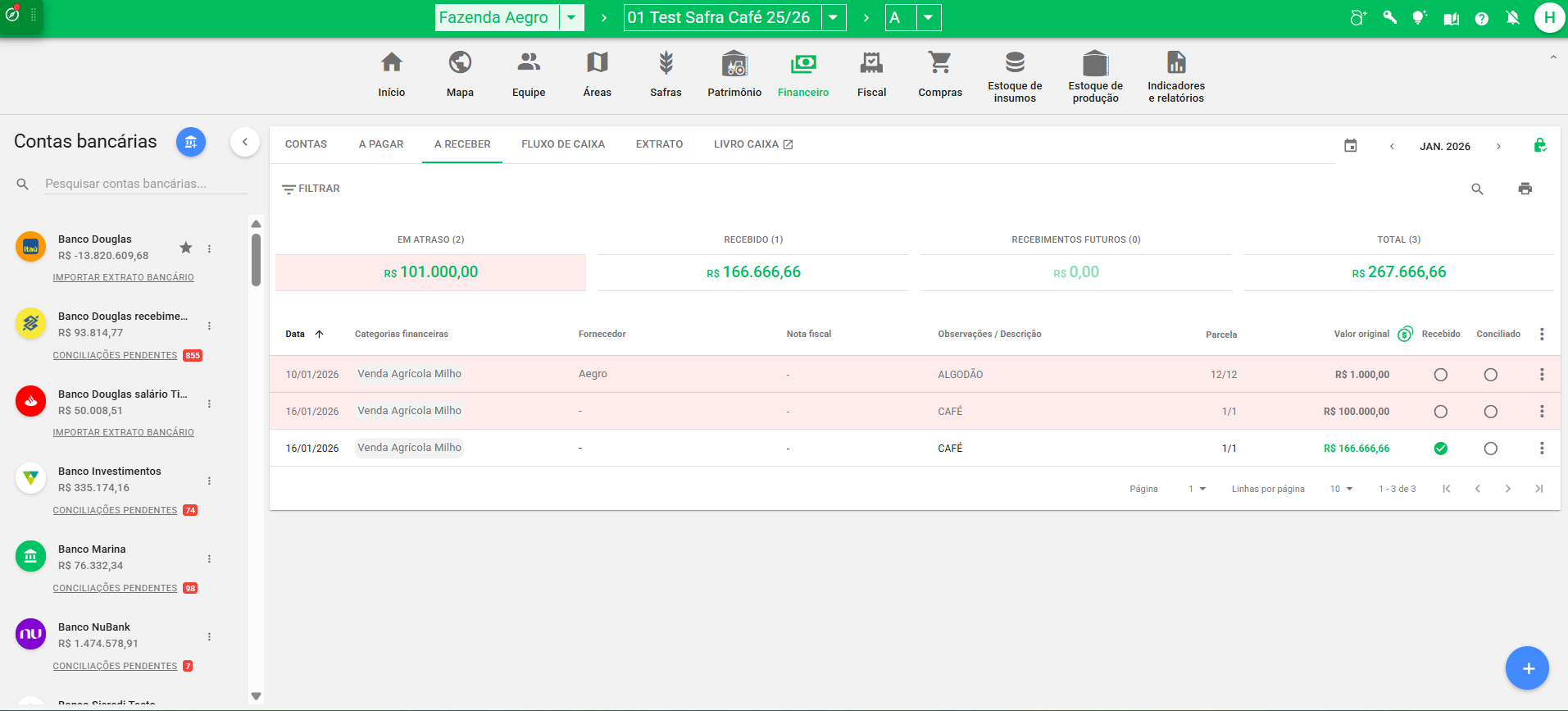
Task: Uncheck Recebido on R$ 166.666,66 row
Action: coord(1440,449)
